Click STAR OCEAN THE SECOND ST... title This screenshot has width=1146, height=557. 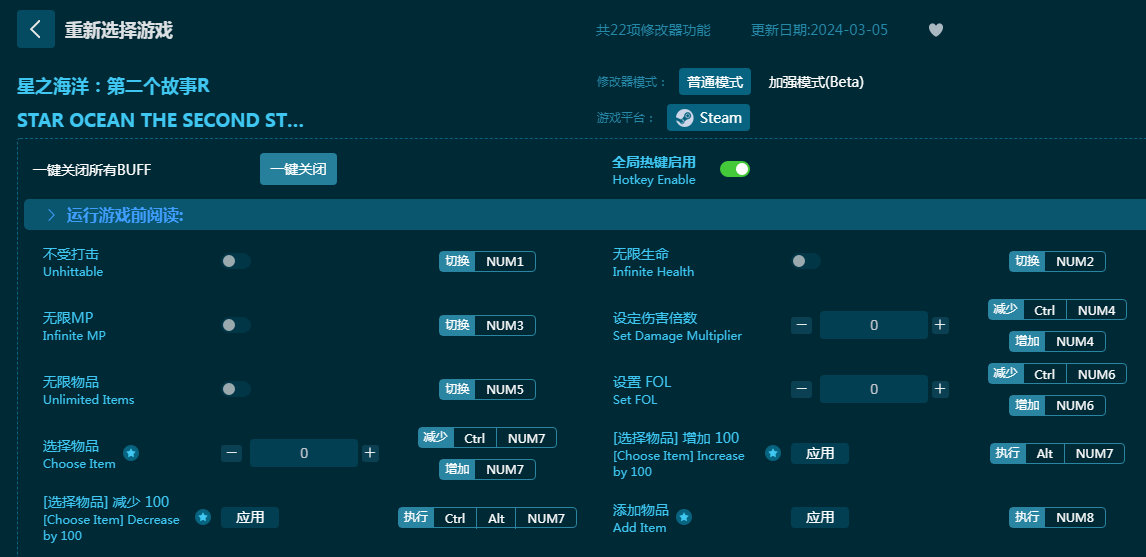(x=160, y=120)
